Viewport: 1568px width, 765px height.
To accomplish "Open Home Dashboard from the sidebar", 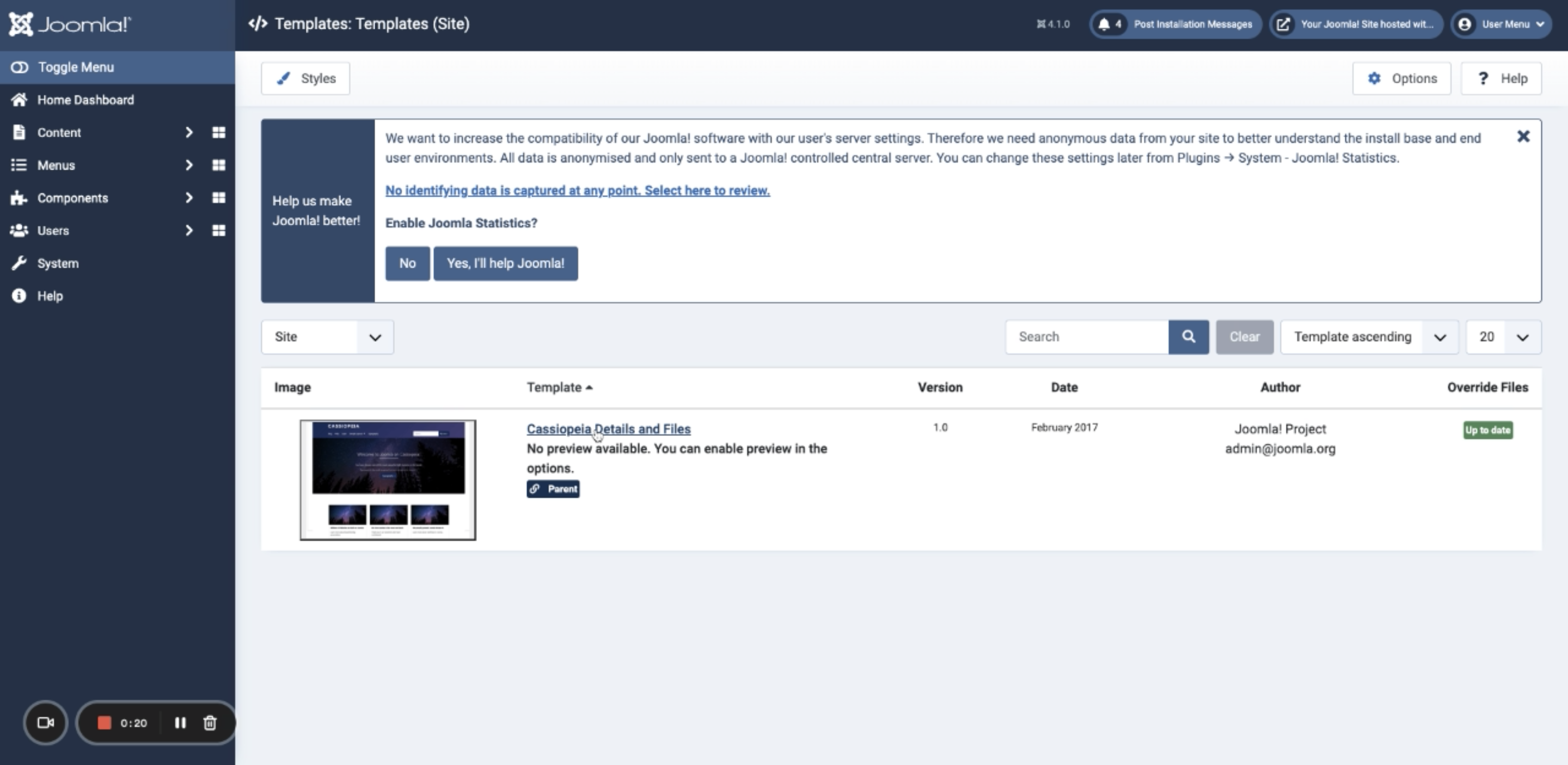I will click(x=85, y=100).
